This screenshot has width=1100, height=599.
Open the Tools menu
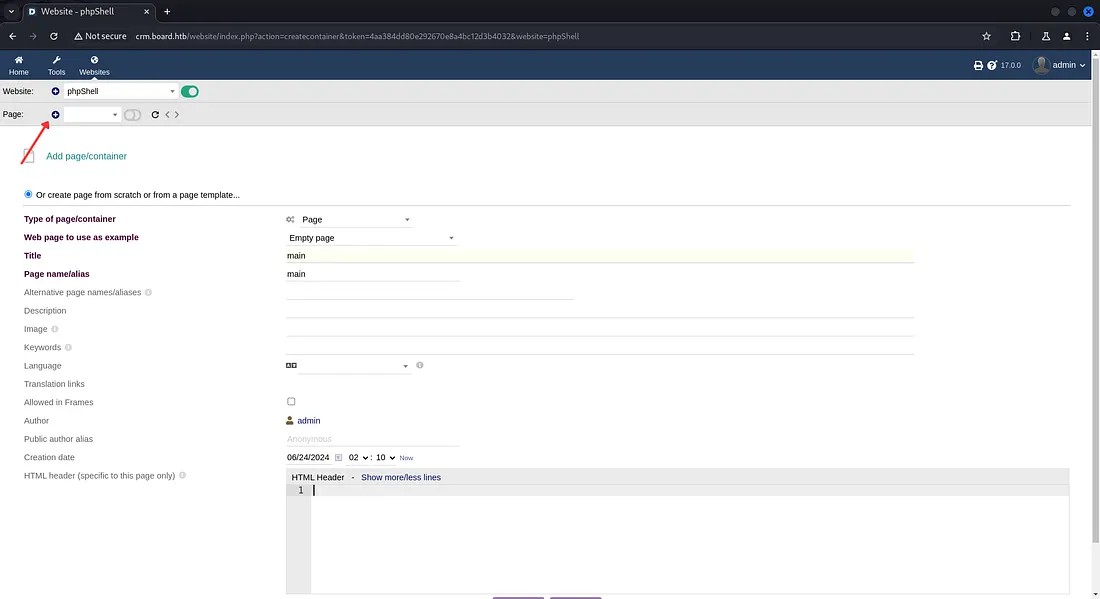(x=56, y=66)
